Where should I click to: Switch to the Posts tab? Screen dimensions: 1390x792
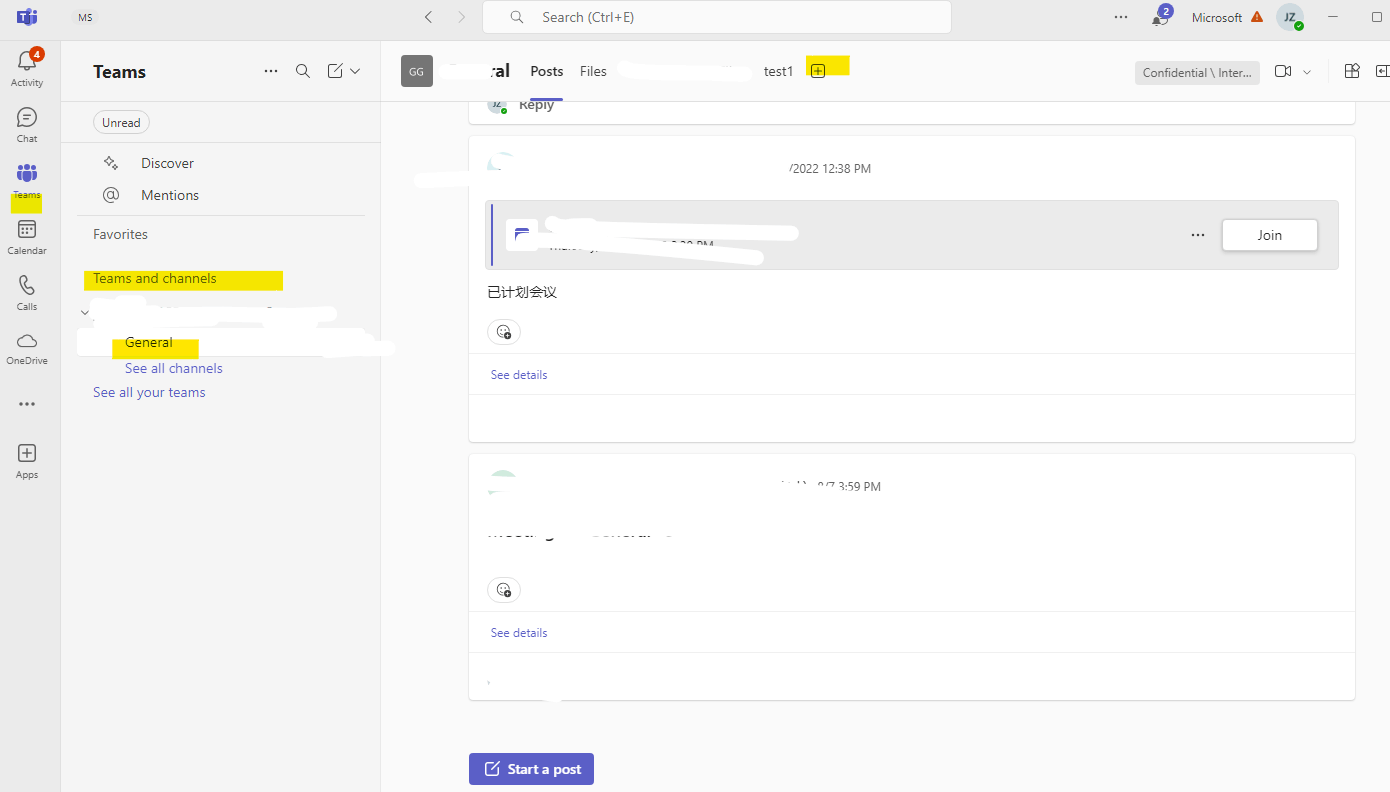coord(546,71)
